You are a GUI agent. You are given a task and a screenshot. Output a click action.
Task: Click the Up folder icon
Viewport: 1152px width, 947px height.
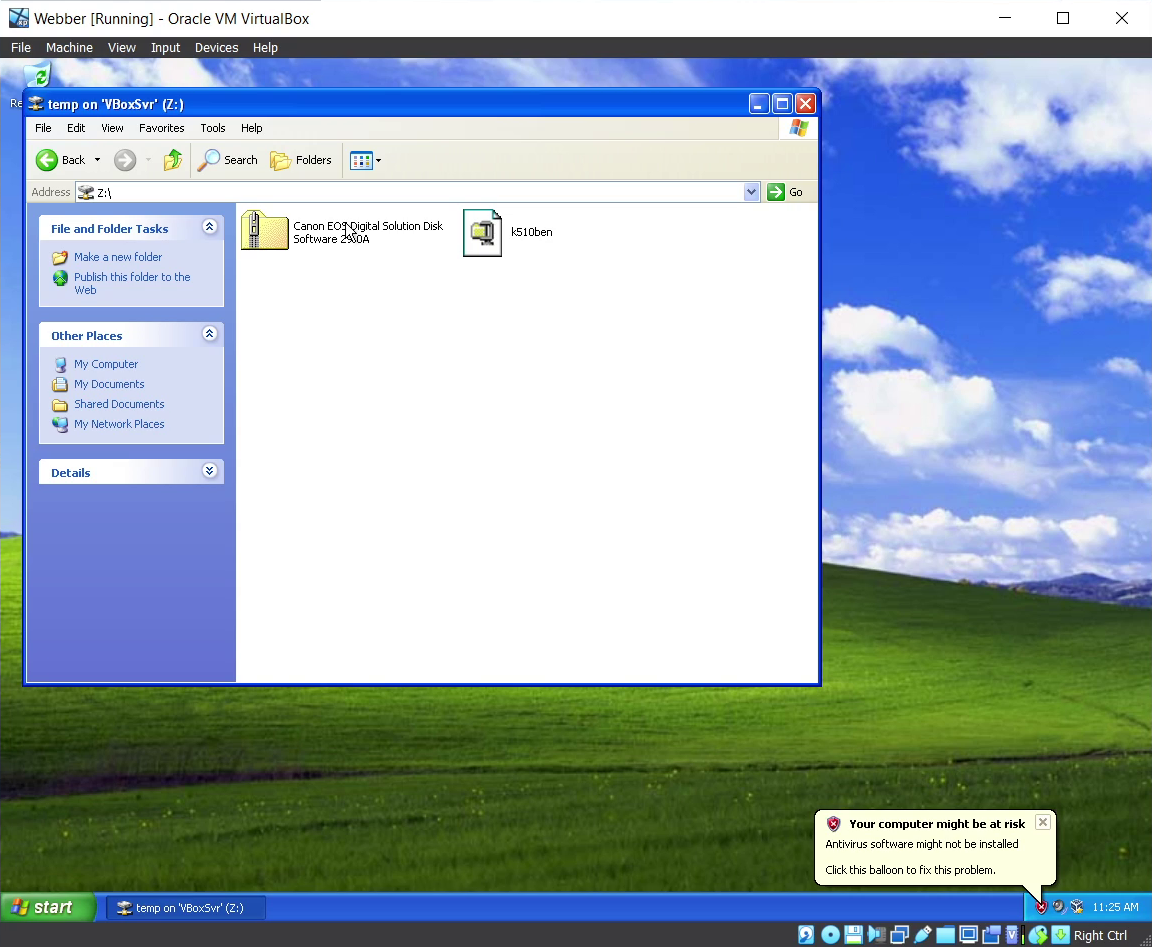(173, 160)
